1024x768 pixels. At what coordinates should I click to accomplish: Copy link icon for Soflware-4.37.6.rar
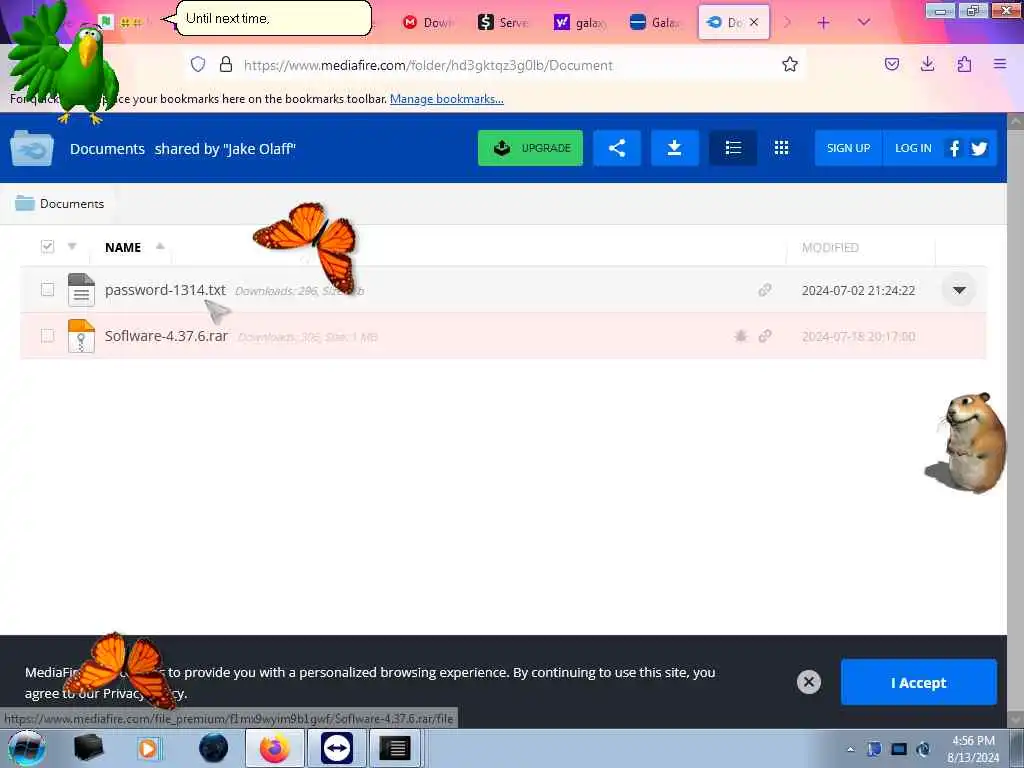coord(765,336)
